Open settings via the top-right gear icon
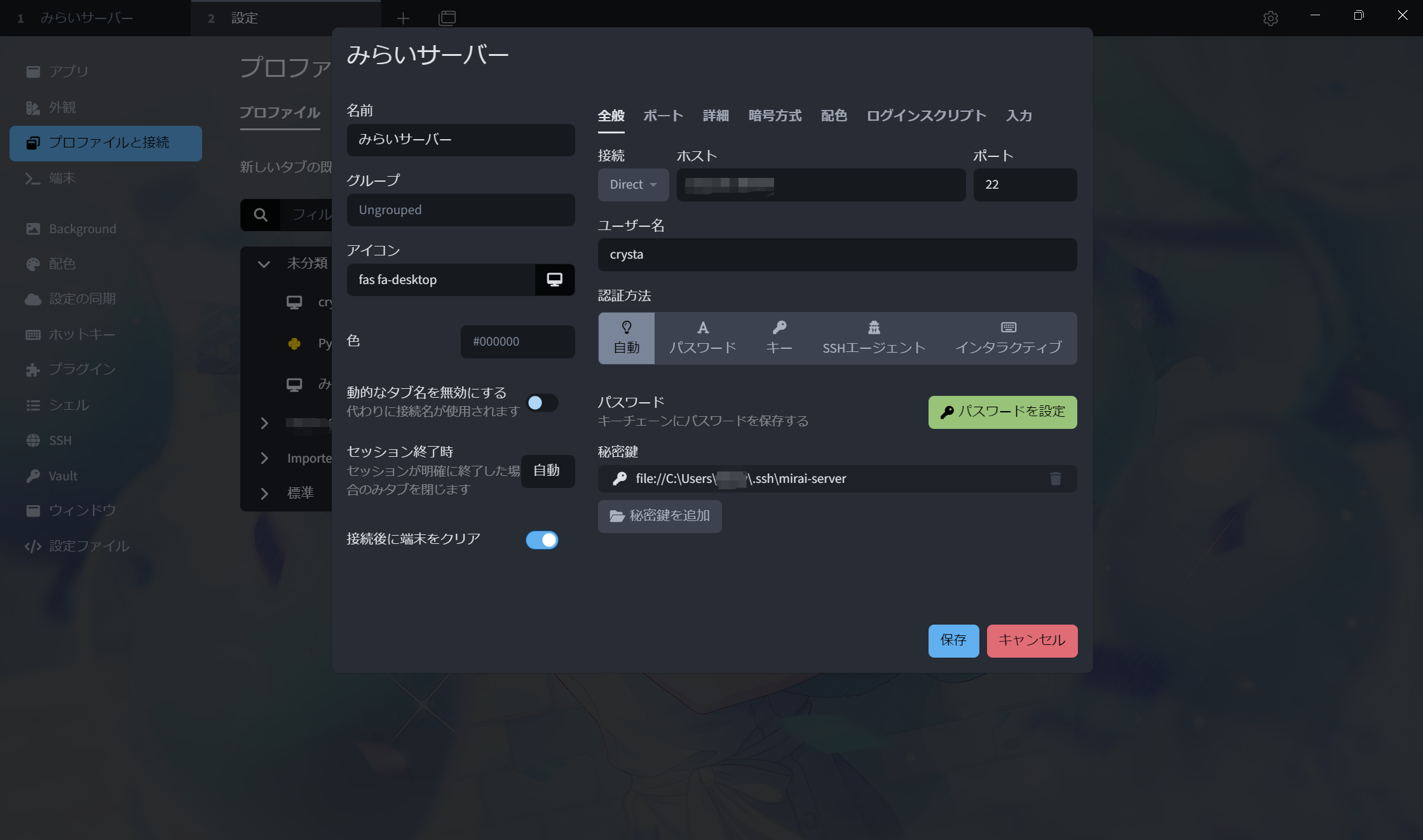Viewport: 1423px width, 840px height. tap(1270, 18)
